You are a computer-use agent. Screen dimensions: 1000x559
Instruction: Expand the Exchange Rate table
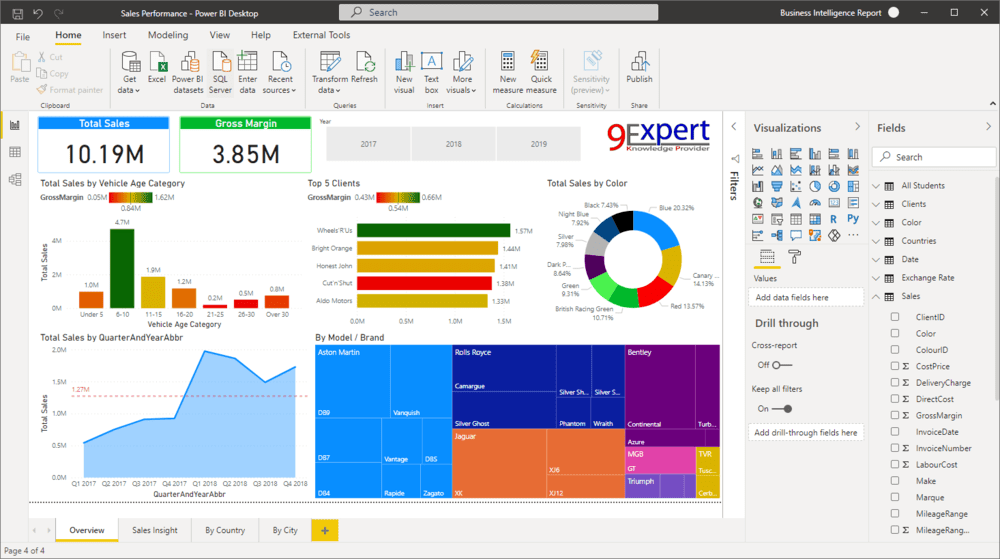click(876, 279)
